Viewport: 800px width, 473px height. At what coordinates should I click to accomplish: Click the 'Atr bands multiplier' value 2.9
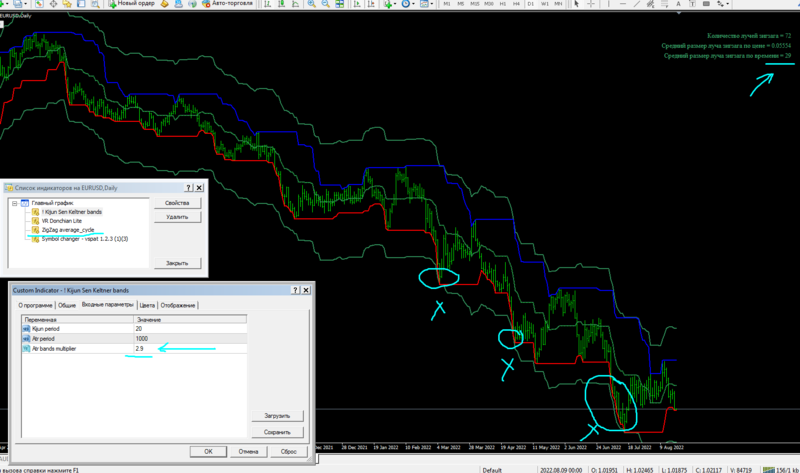point(140,347)
